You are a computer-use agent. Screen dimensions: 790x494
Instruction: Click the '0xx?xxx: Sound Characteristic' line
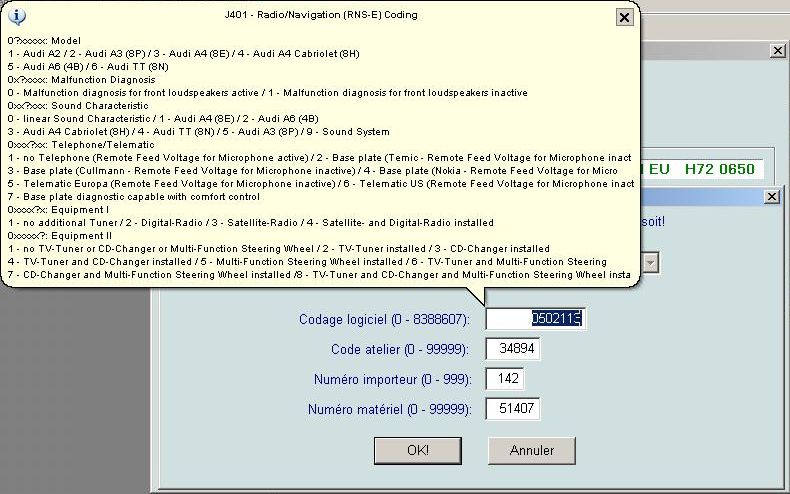pyautogui.click(x=78, y=106)
